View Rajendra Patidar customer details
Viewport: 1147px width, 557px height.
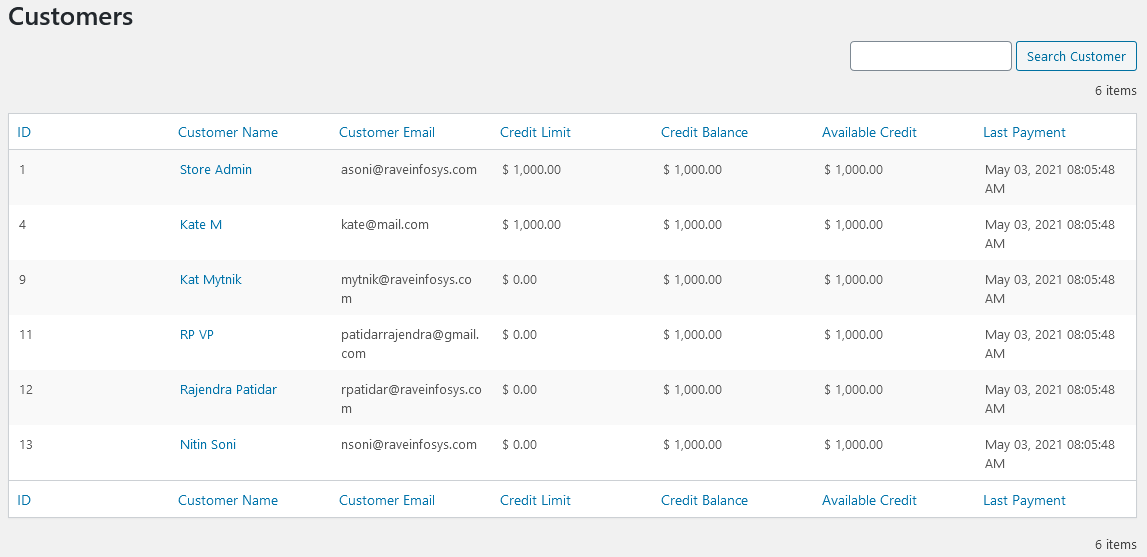pos(228,390)
